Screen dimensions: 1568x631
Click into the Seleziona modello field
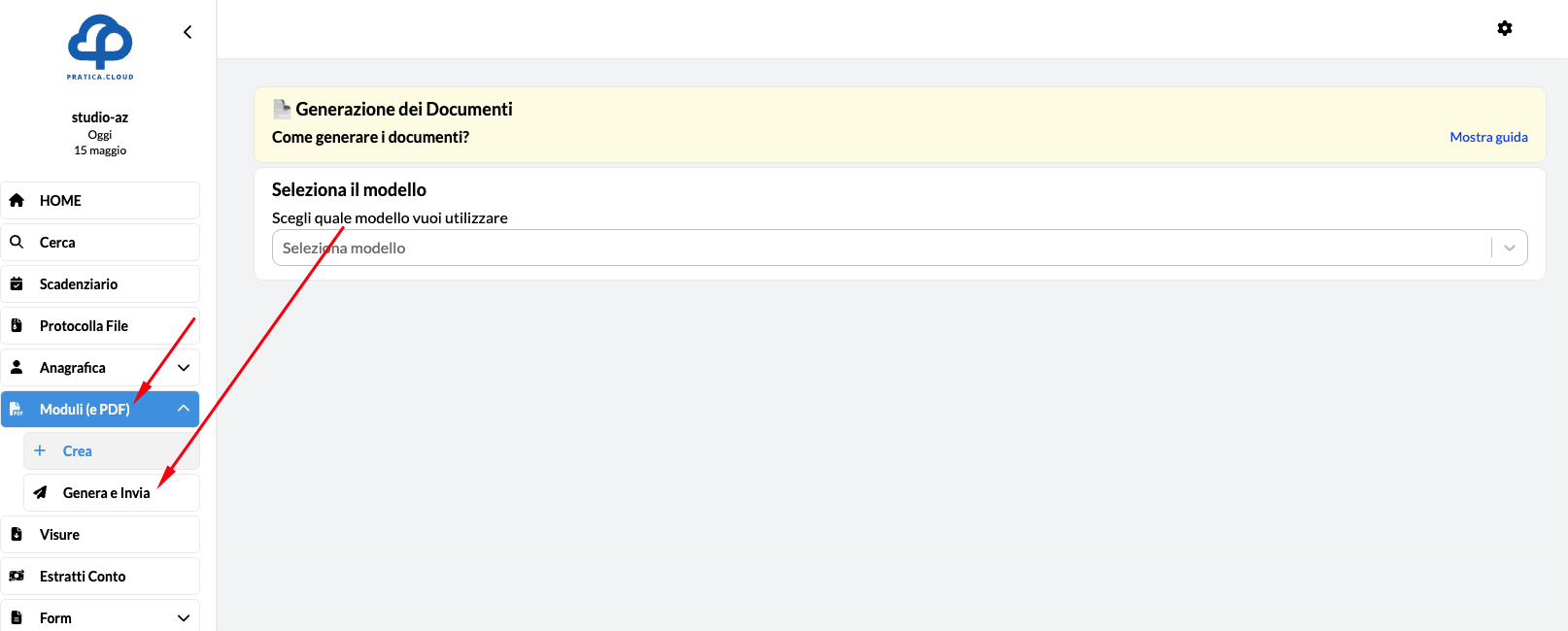(x=874, y=248)
